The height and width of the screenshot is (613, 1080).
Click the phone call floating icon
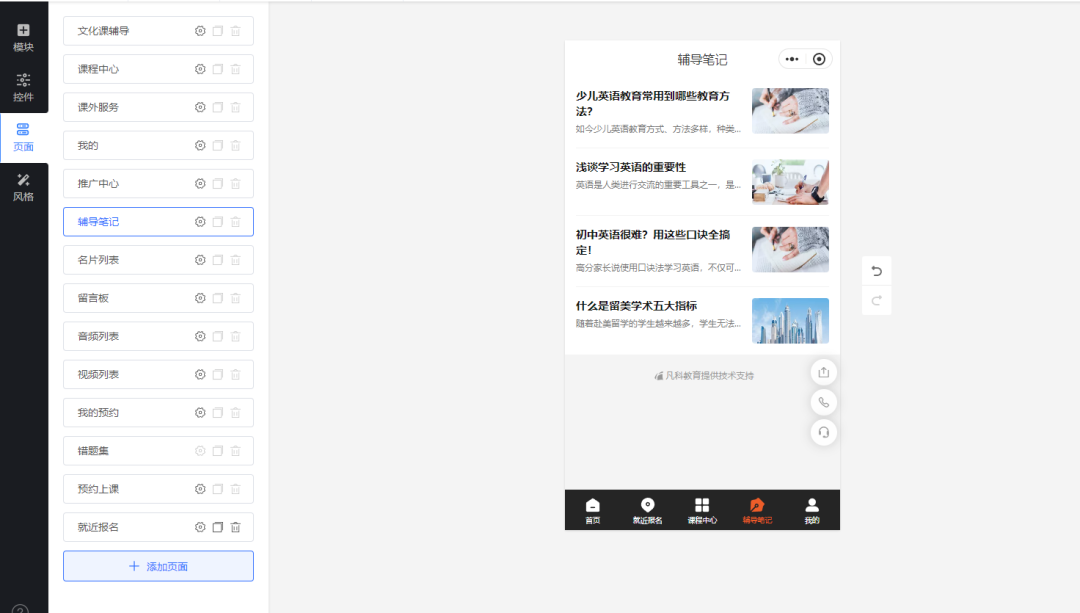click(823, 402)
